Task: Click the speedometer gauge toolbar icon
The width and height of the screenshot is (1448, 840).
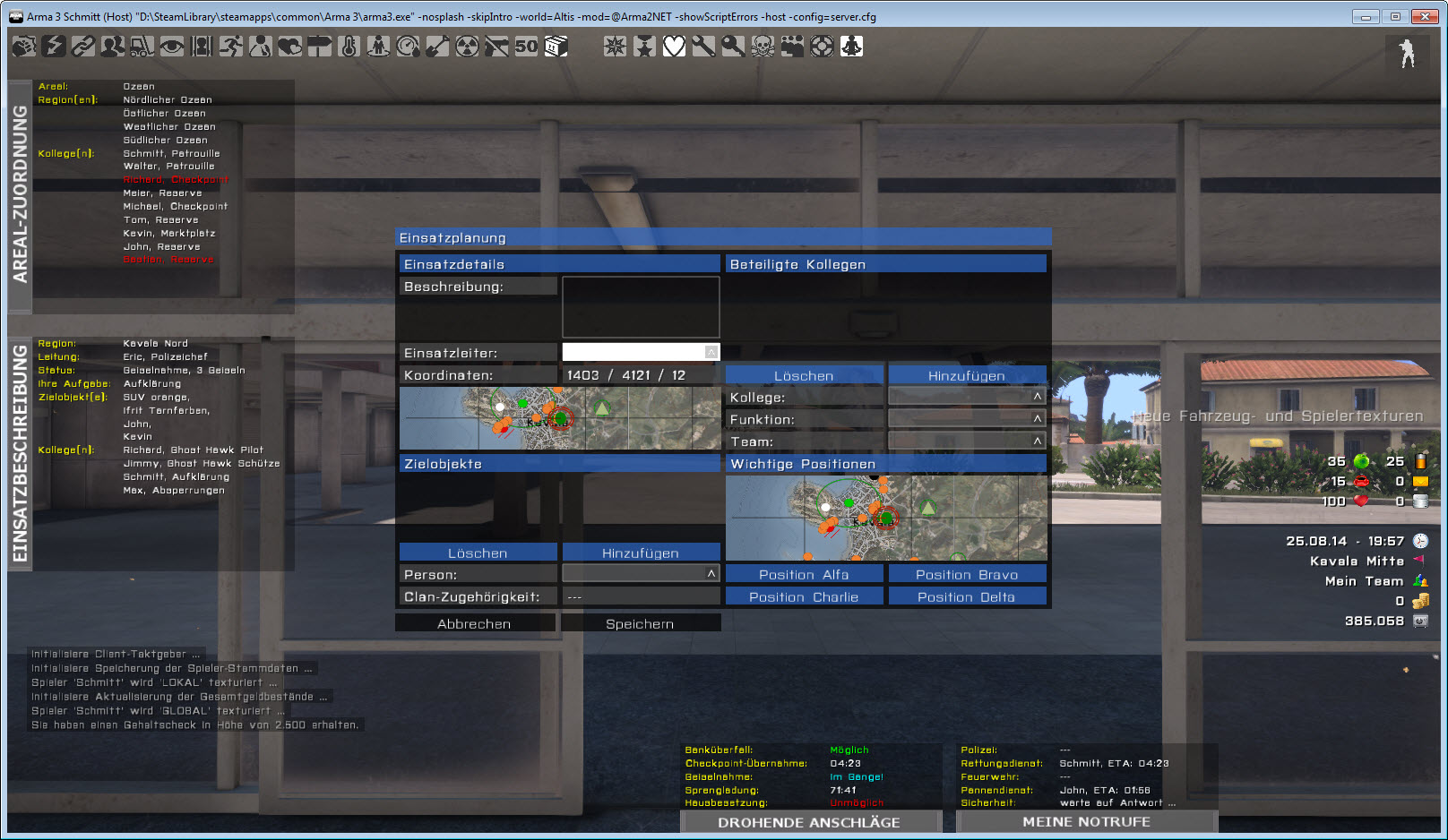Action: pos(409,47)
